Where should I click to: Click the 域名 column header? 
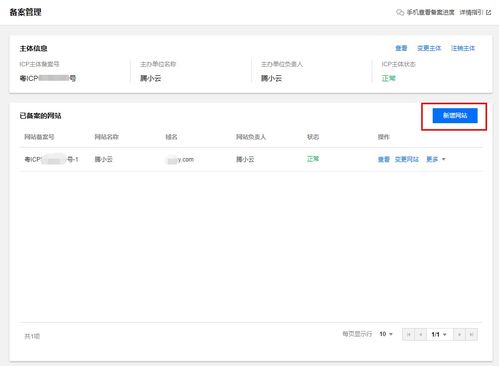point(171,137)
